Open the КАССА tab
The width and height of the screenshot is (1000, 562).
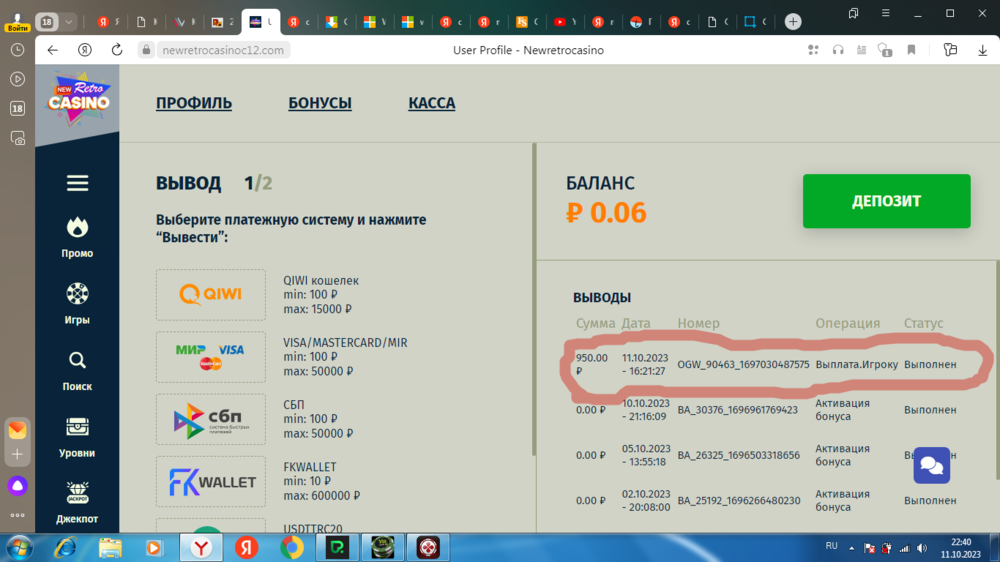coord(432,103)
